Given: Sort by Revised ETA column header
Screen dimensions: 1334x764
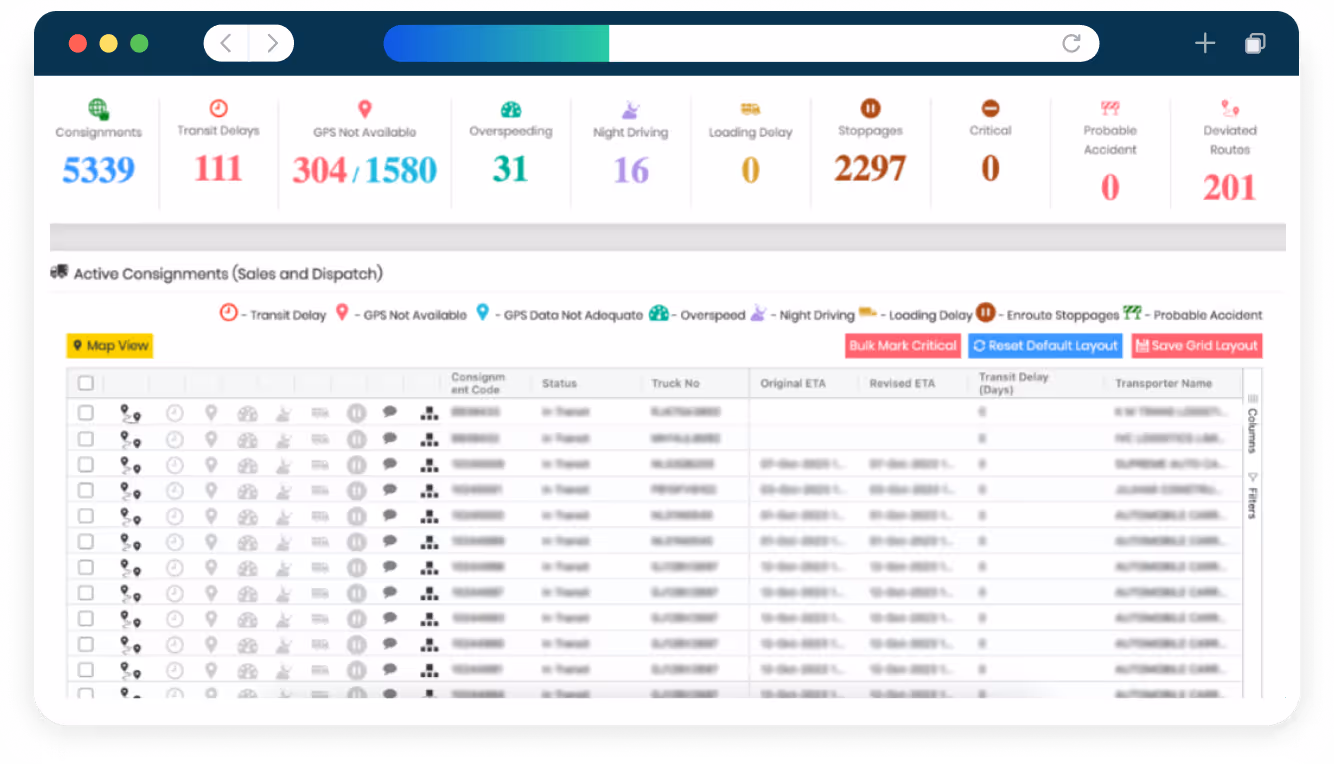Looking at the screenshot, I should coord(902,383).
